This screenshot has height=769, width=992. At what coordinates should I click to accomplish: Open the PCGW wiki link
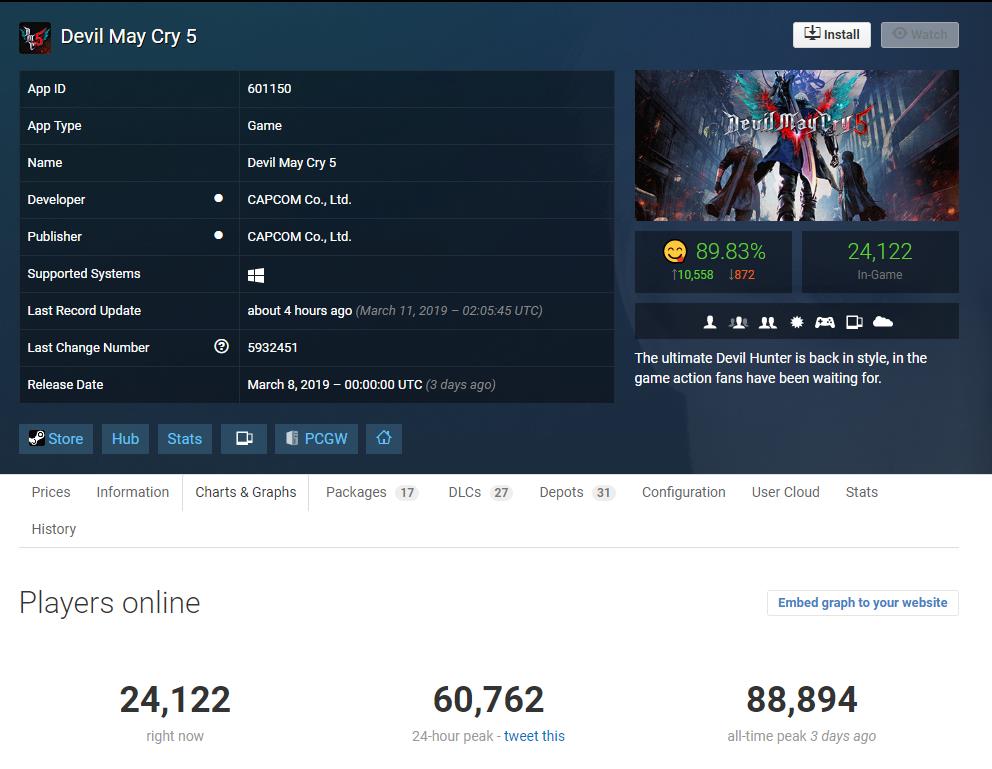(316, 439)
